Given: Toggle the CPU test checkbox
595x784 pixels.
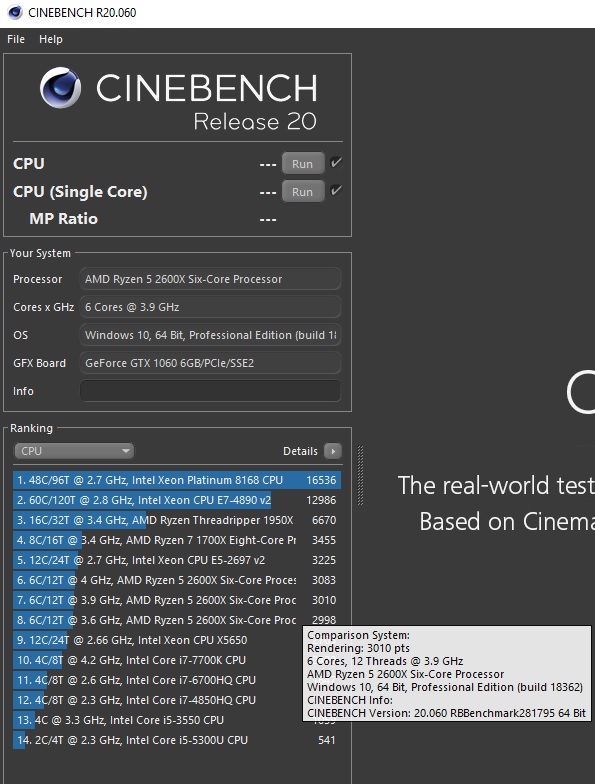Looking at the screenshot, I should click(336, 162).
